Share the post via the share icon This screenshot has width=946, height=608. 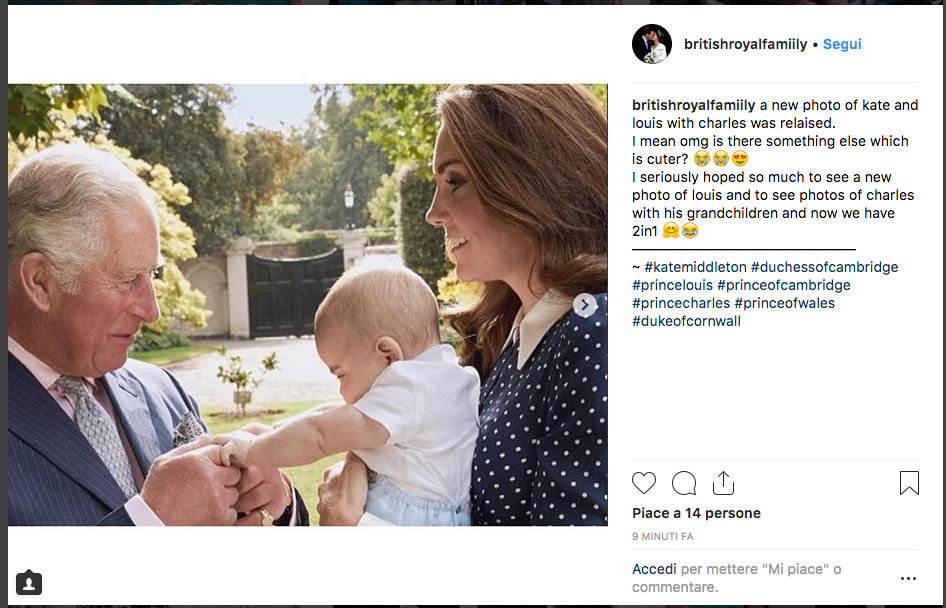[x=723, y=484]
